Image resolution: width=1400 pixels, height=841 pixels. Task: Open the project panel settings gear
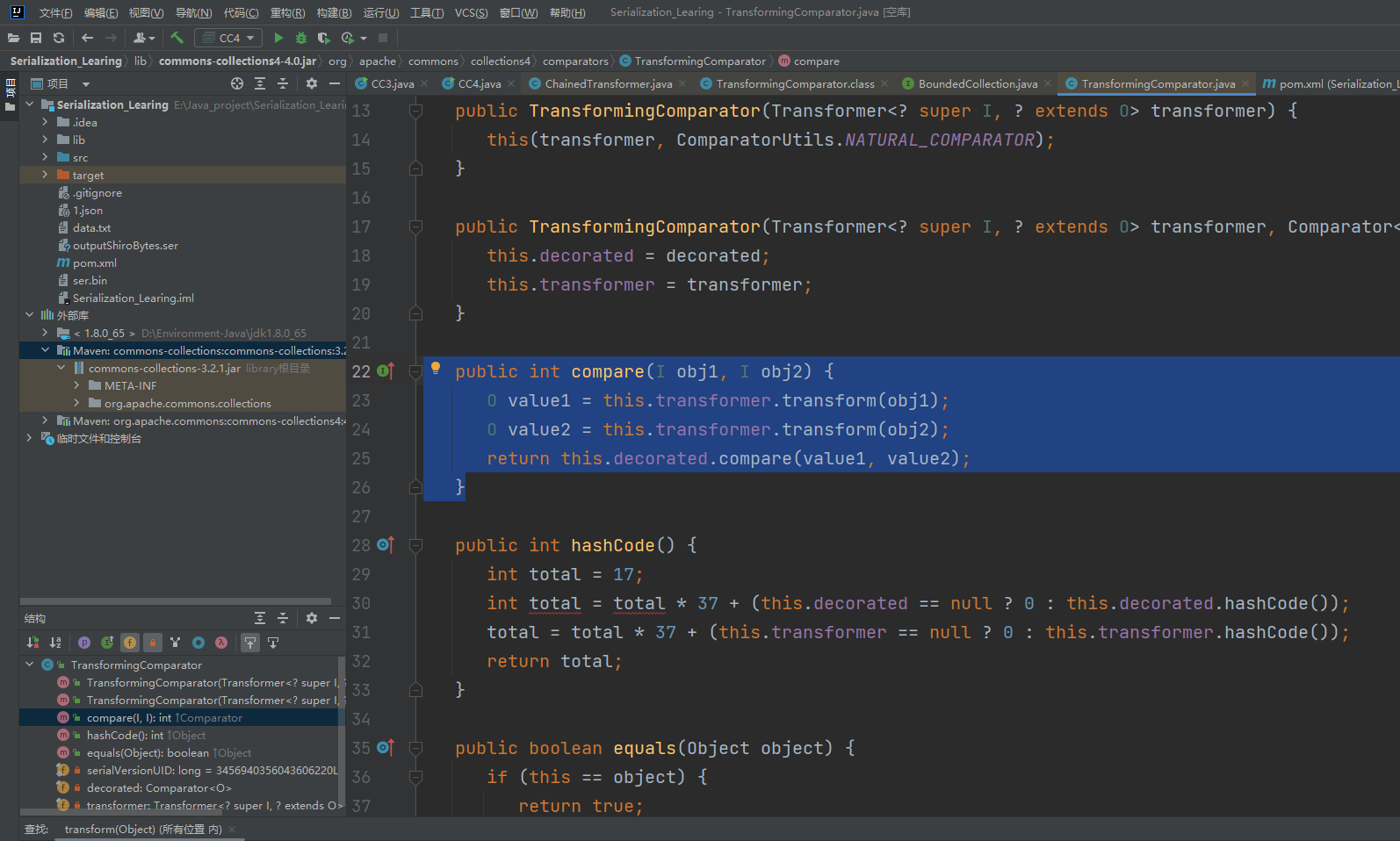coord(312,83)
